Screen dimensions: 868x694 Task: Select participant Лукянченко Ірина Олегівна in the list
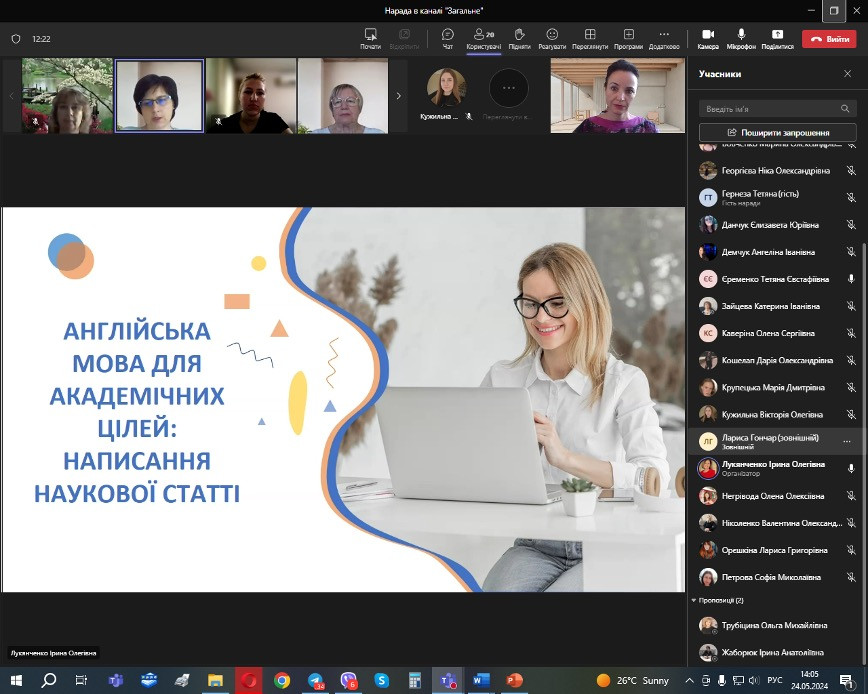pyautogui.click(x=772, y=468)
